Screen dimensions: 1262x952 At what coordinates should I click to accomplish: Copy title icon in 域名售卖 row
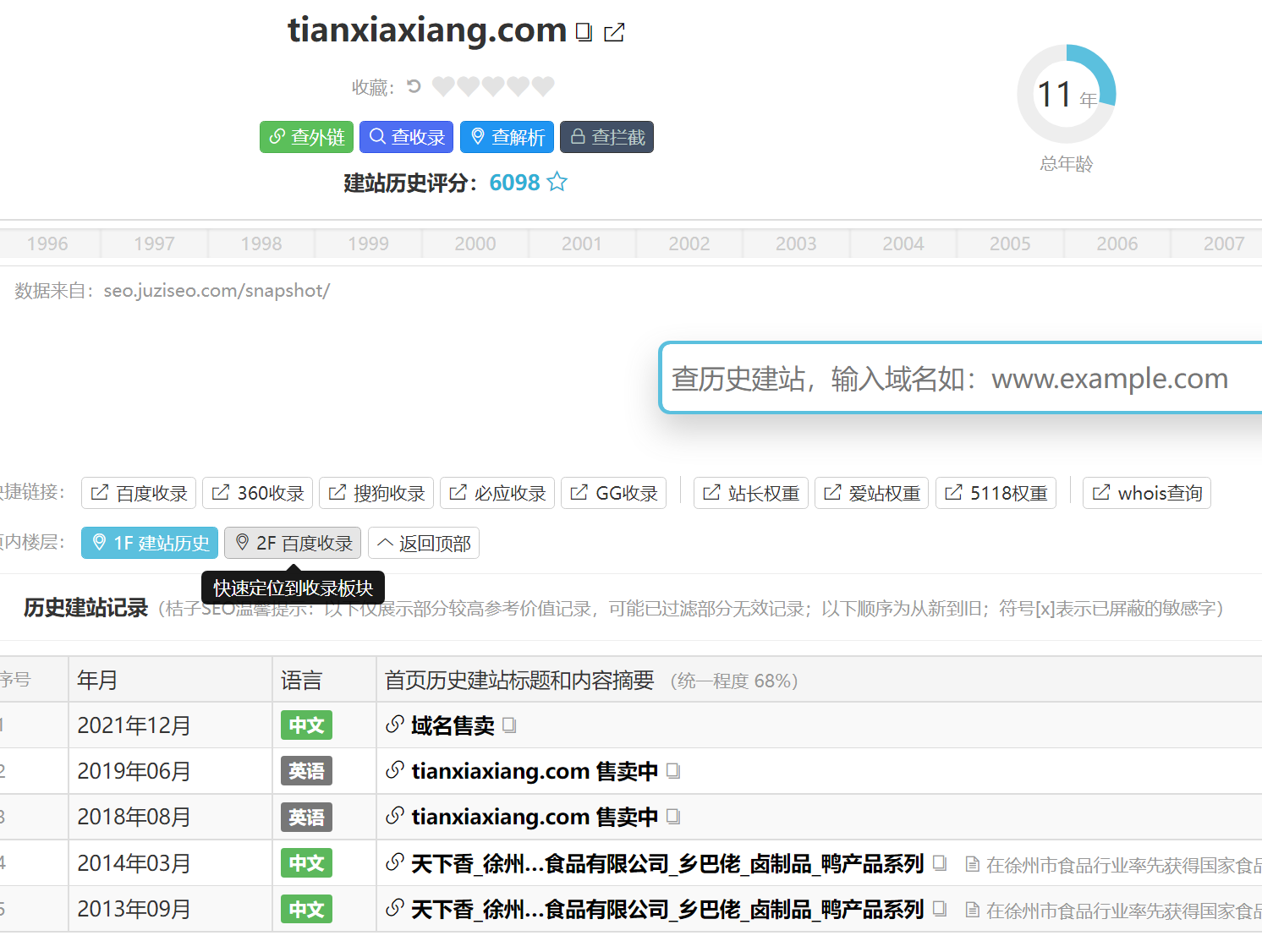tap(509, 725)
